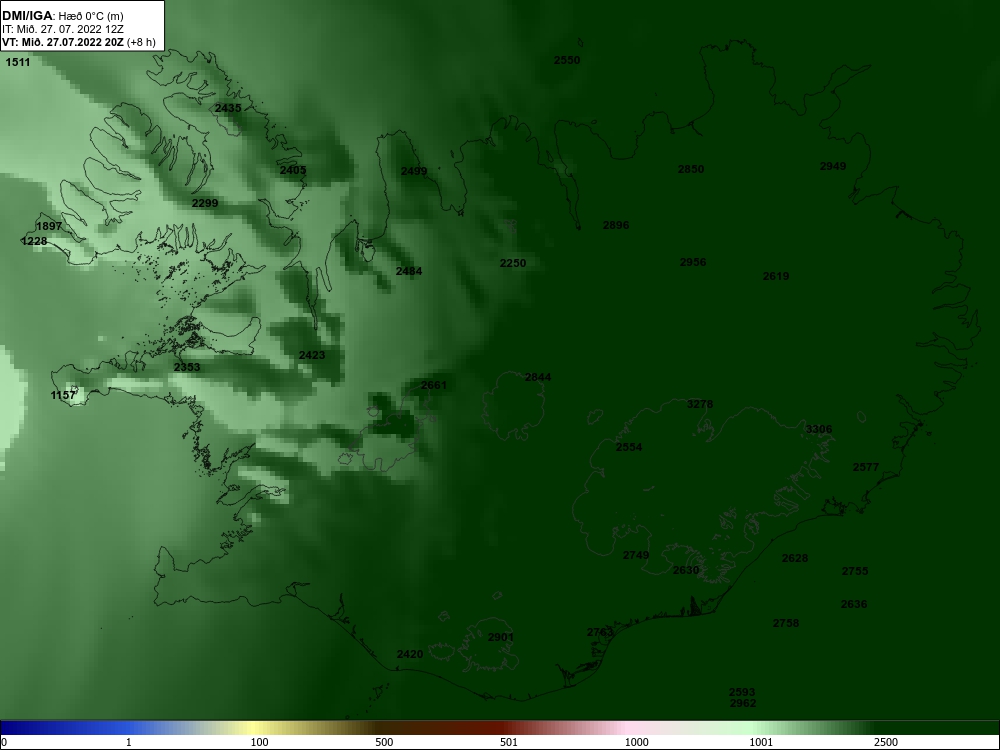This screenshot has width=1000, height=750.
Task: Click the 2420 value on the map
Action: click(x=410, y=654)
